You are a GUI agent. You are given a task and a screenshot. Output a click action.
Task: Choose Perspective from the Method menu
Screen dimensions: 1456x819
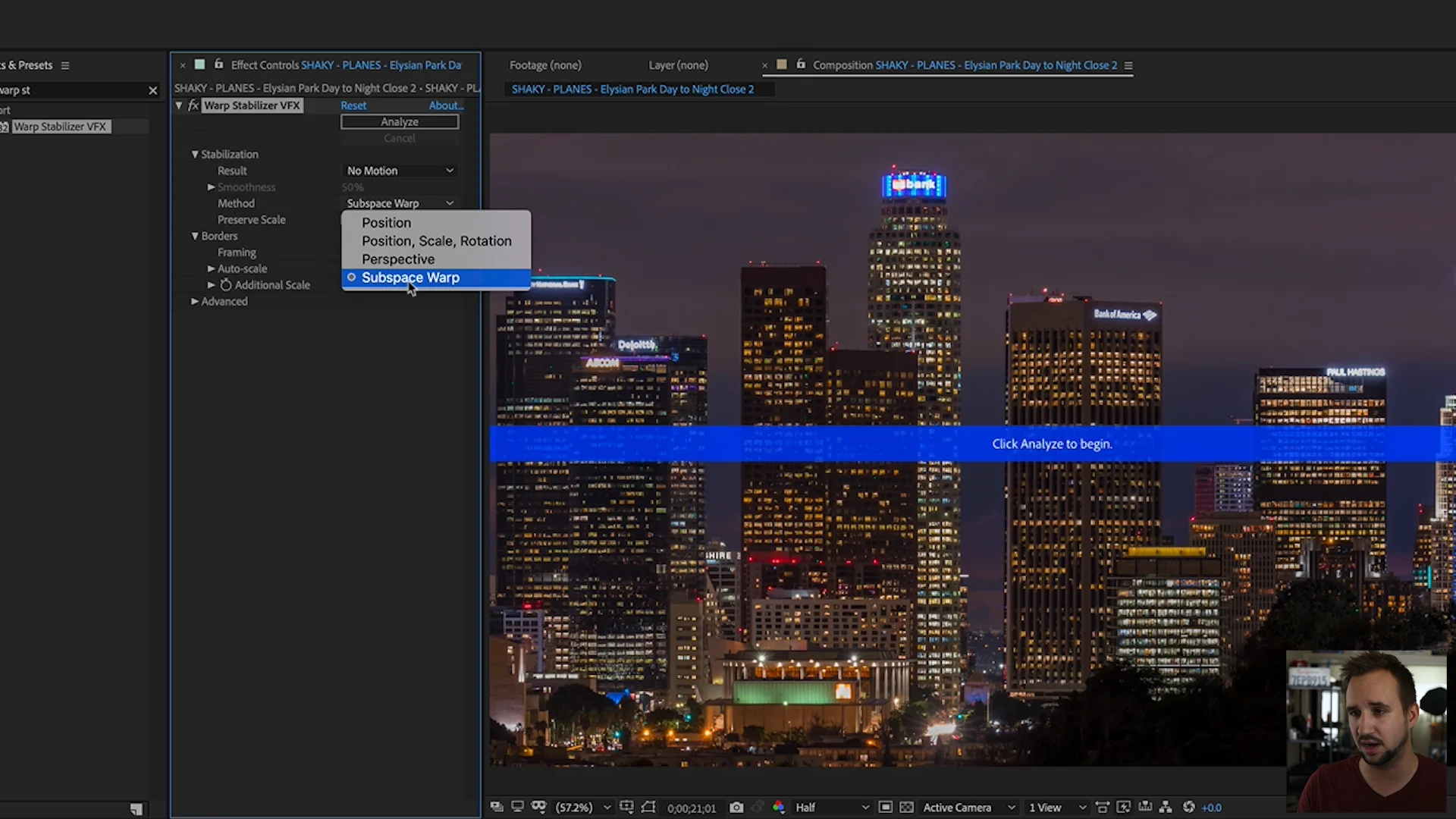(436, 259)
